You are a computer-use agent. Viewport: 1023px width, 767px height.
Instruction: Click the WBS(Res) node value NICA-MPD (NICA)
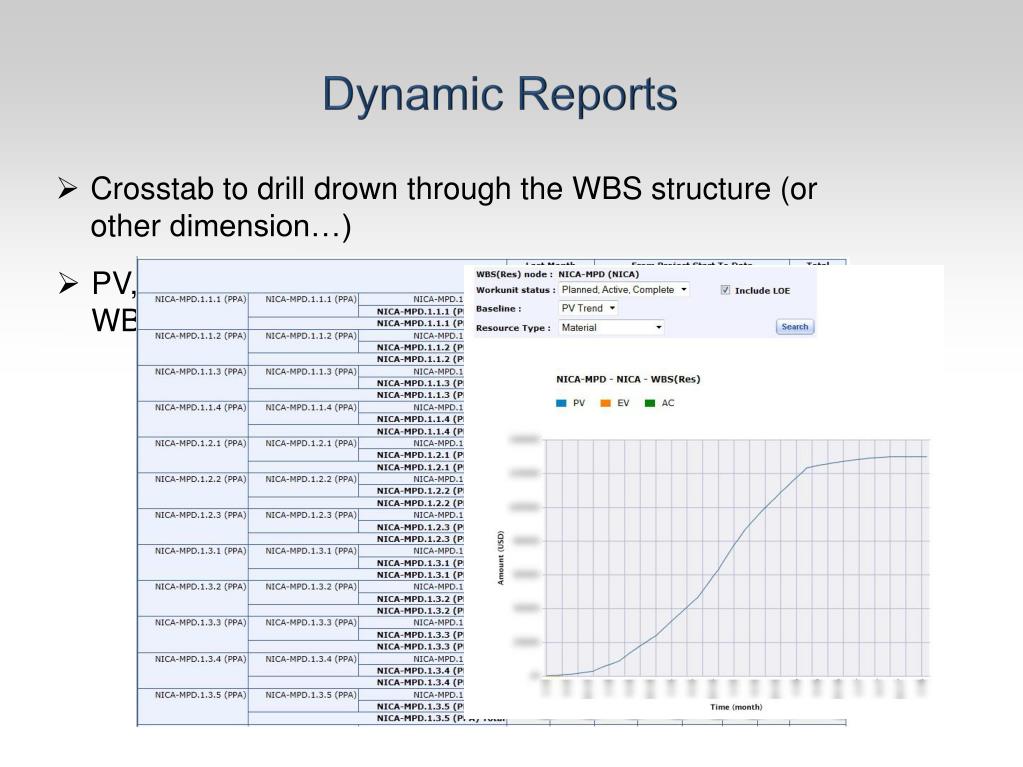tap(598, 275)
